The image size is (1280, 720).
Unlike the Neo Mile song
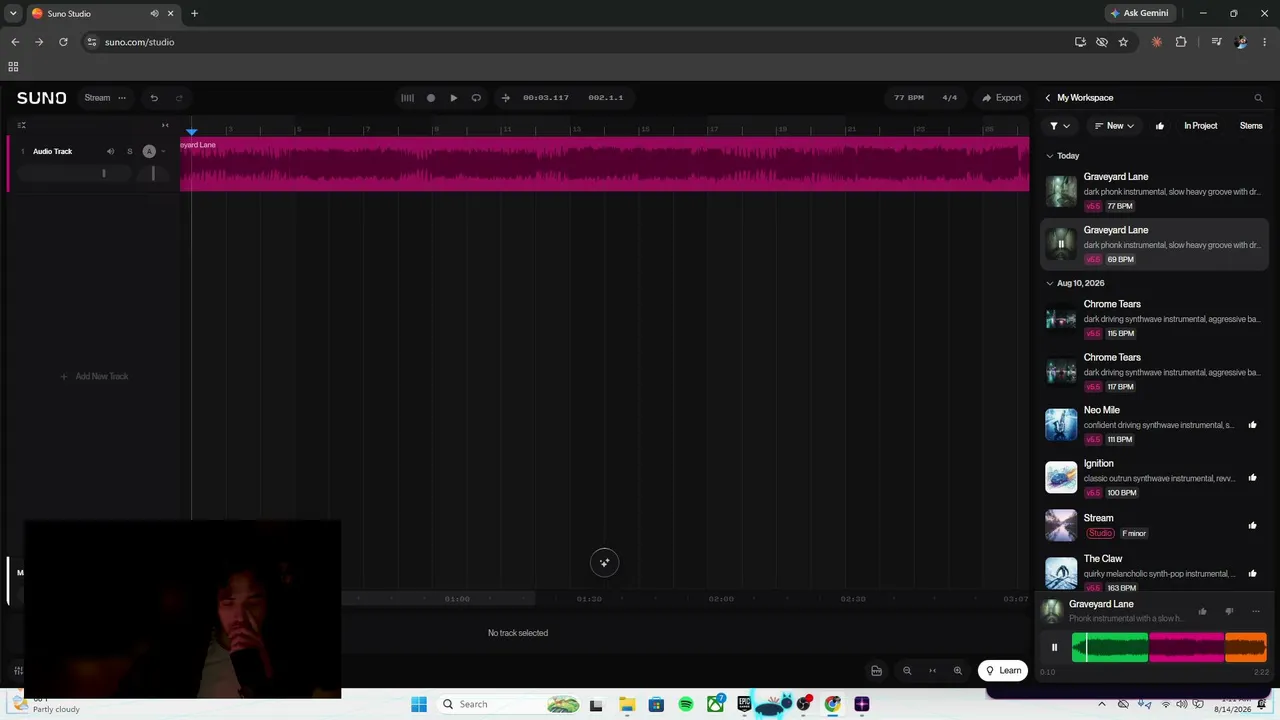click(1253, 425)
